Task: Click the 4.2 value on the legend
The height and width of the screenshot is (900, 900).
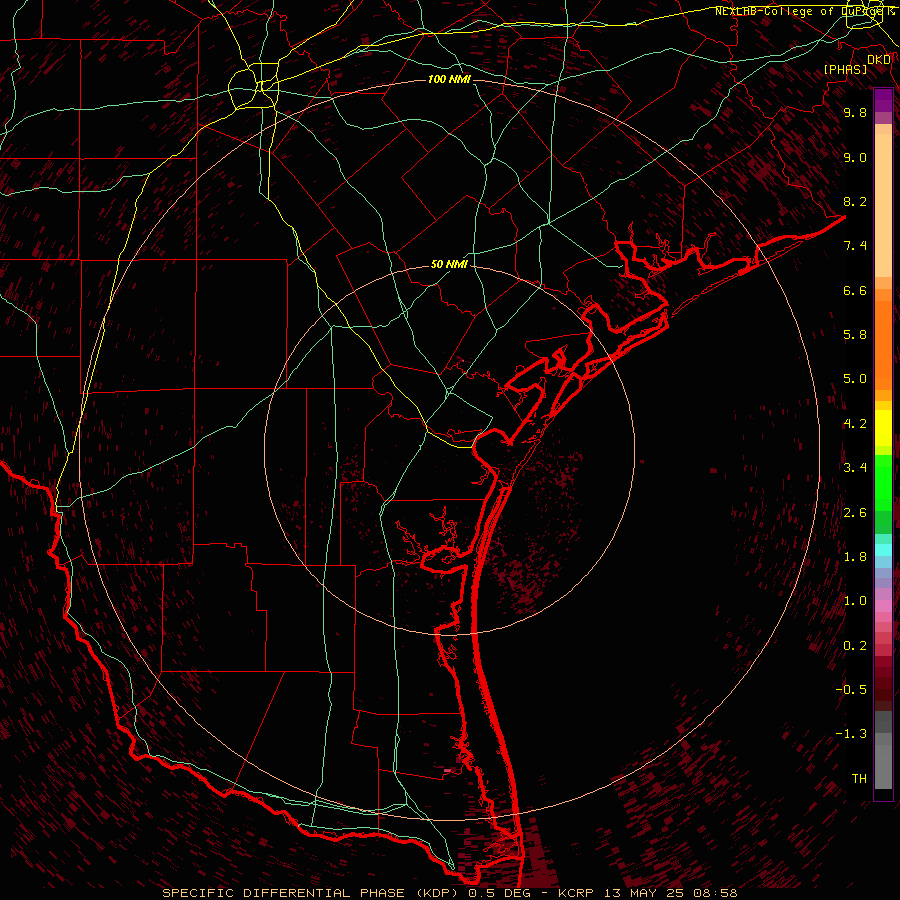Action: point(855,424)
